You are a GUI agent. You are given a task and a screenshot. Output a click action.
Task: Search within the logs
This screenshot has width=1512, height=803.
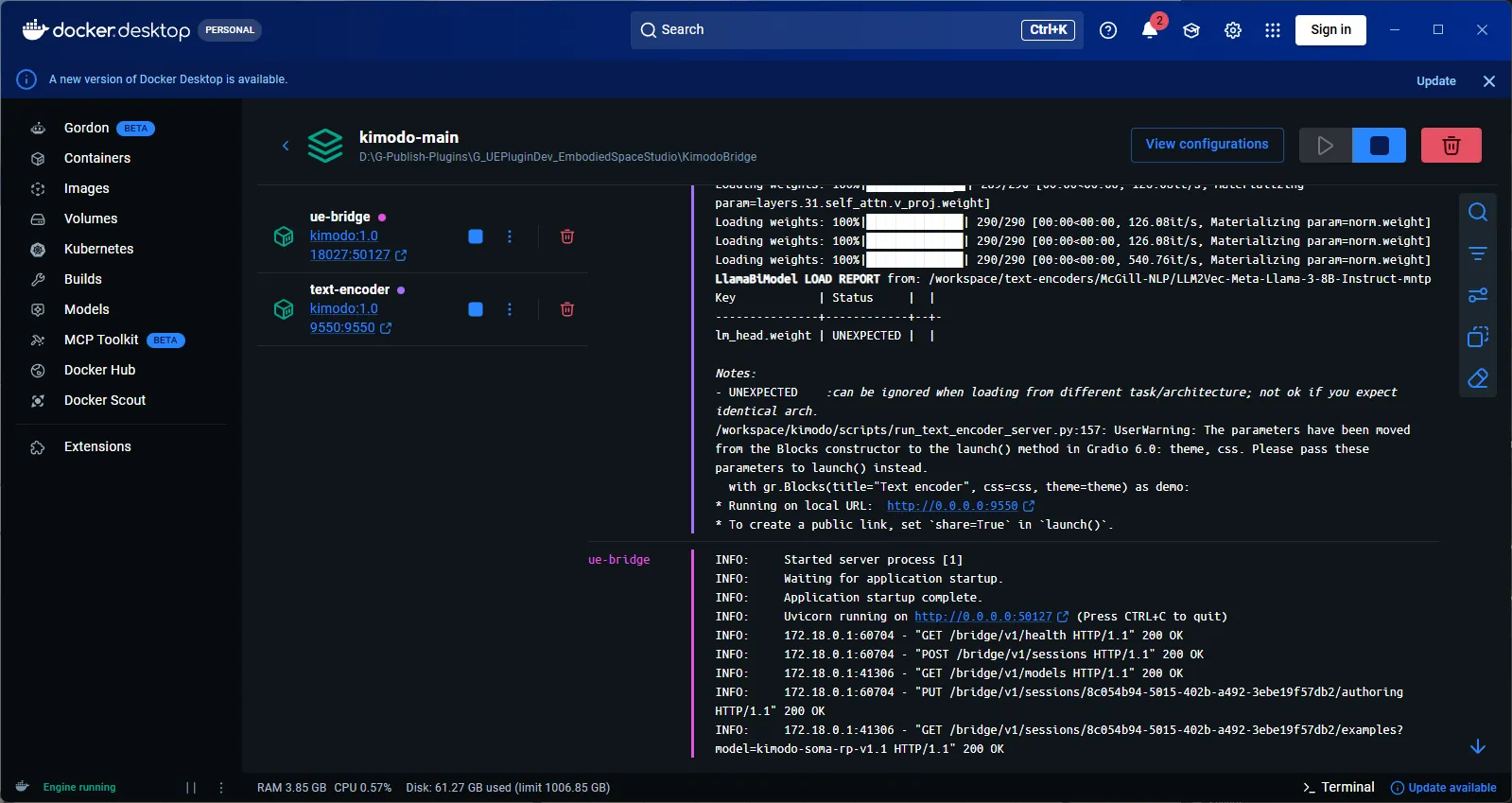coord(1478,212)
